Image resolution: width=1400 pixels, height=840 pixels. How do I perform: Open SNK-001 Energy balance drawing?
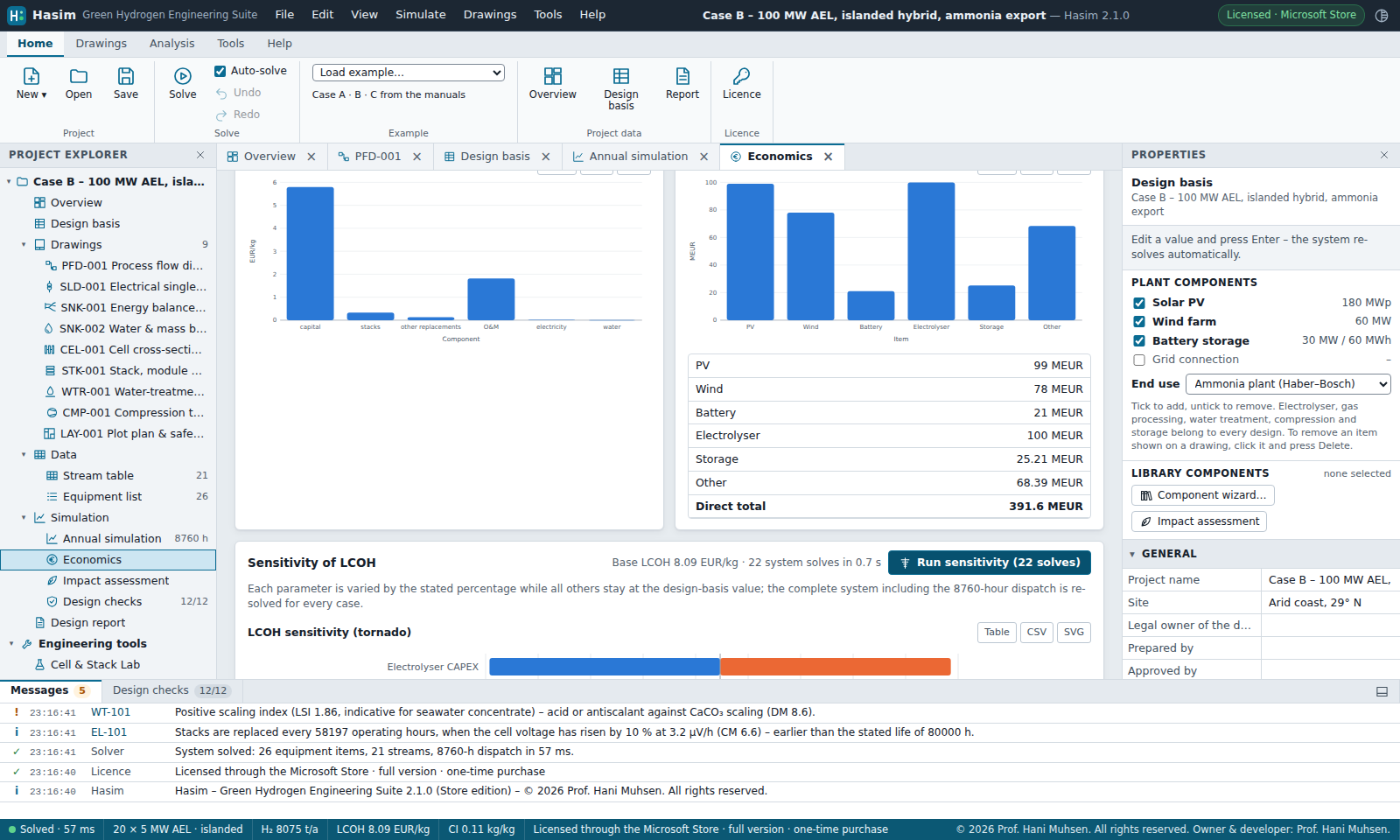108,308
